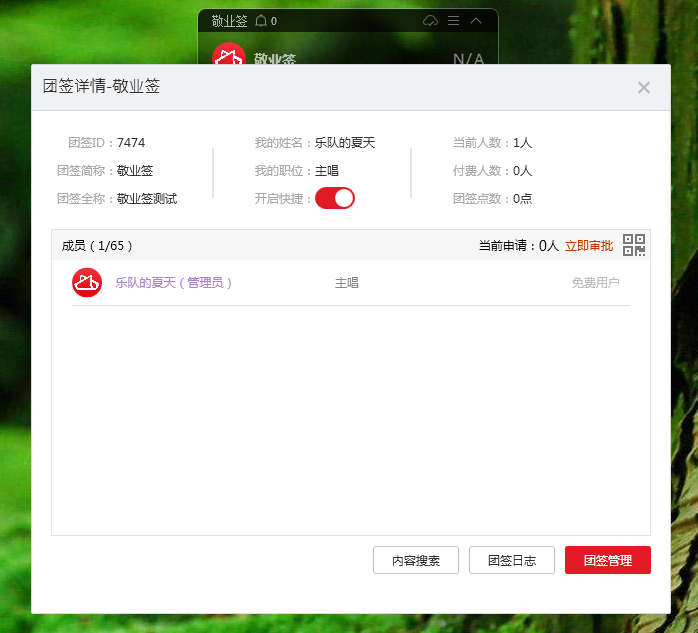
Task: Click 付费人数 value 0人
Action: [x=522, y=171]
